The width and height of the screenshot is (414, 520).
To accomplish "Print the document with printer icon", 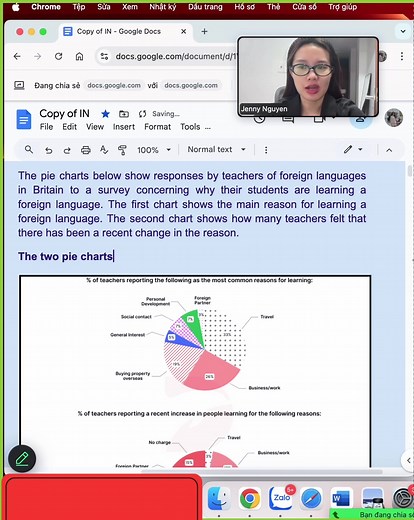I will tap(86, 150).
